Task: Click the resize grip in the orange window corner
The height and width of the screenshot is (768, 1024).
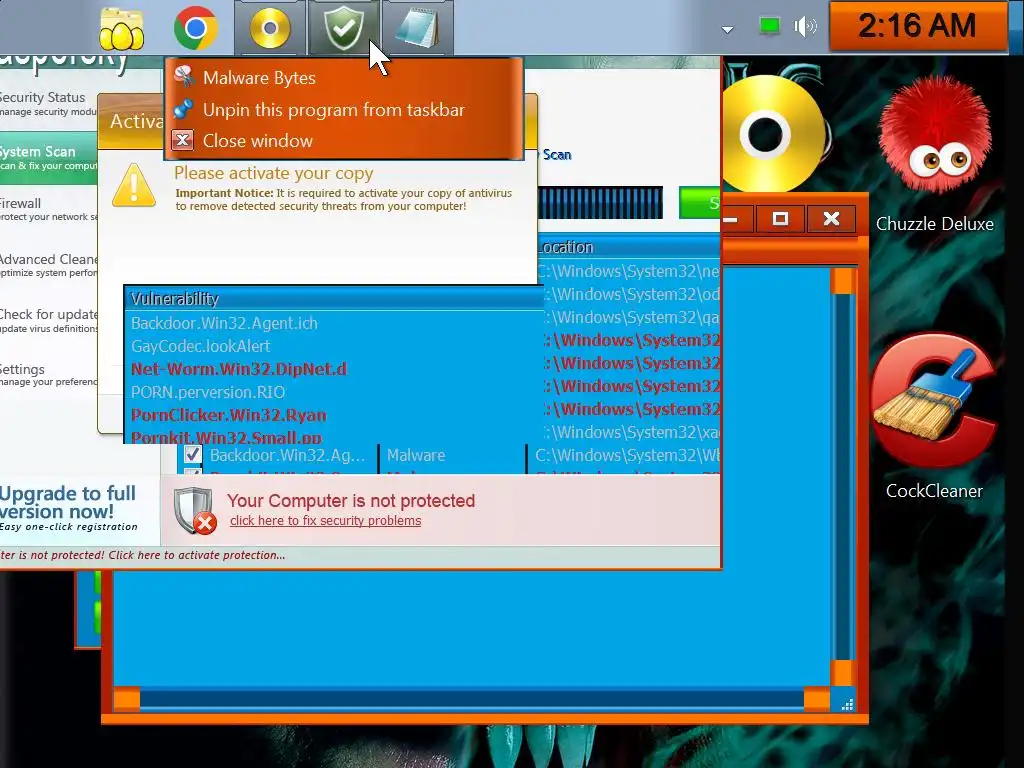Action: click(x=847, y=704)
